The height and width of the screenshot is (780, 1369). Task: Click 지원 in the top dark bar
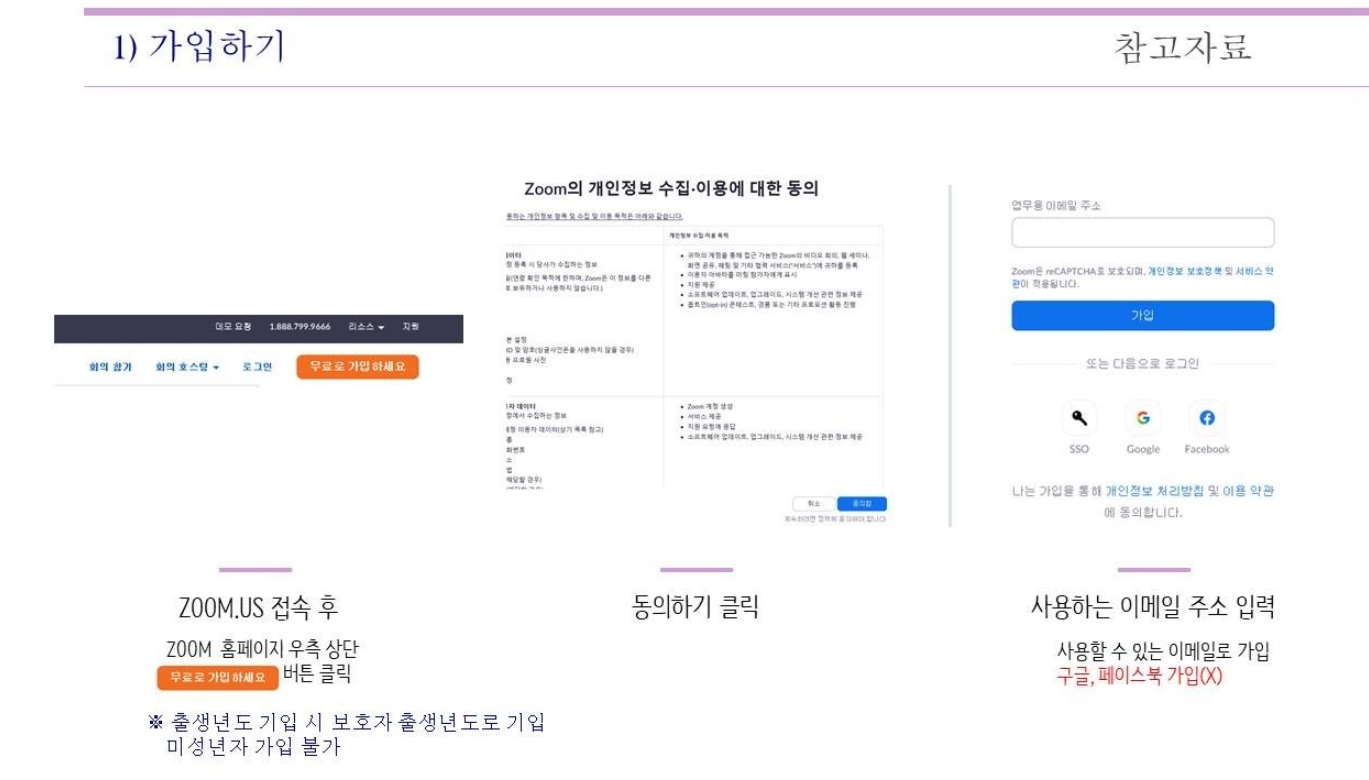pyautogui.click(x=410, y=327)
